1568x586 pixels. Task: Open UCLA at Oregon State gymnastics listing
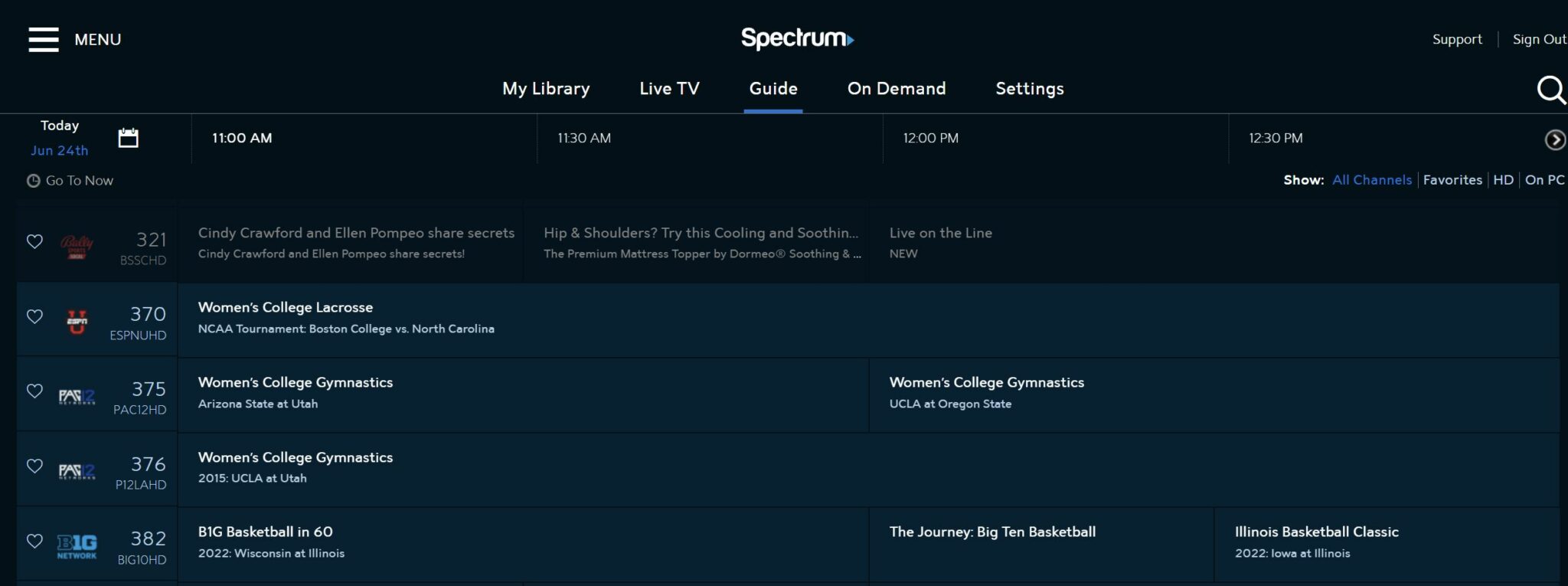click(1214, 395)
